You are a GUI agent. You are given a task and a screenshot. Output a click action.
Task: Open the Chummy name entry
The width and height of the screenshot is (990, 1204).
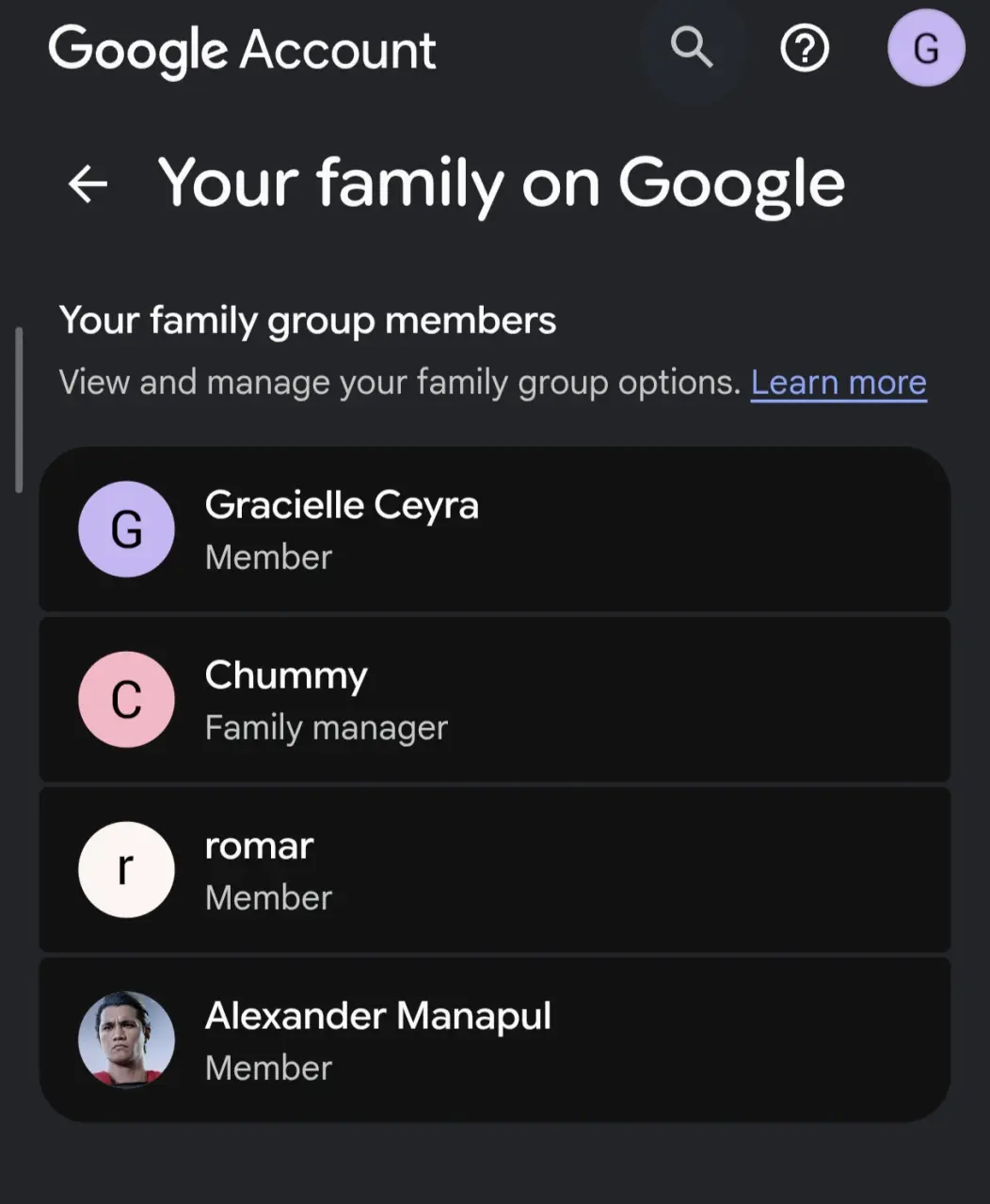286,676
